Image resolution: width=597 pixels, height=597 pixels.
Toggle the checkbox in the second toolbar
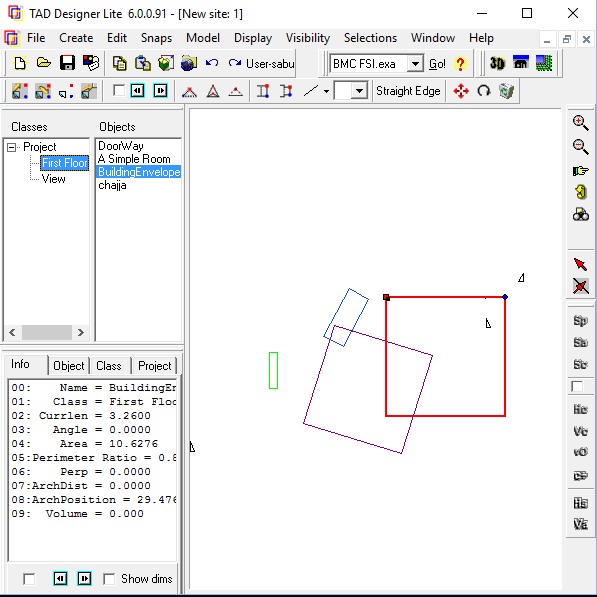[119, 91]
